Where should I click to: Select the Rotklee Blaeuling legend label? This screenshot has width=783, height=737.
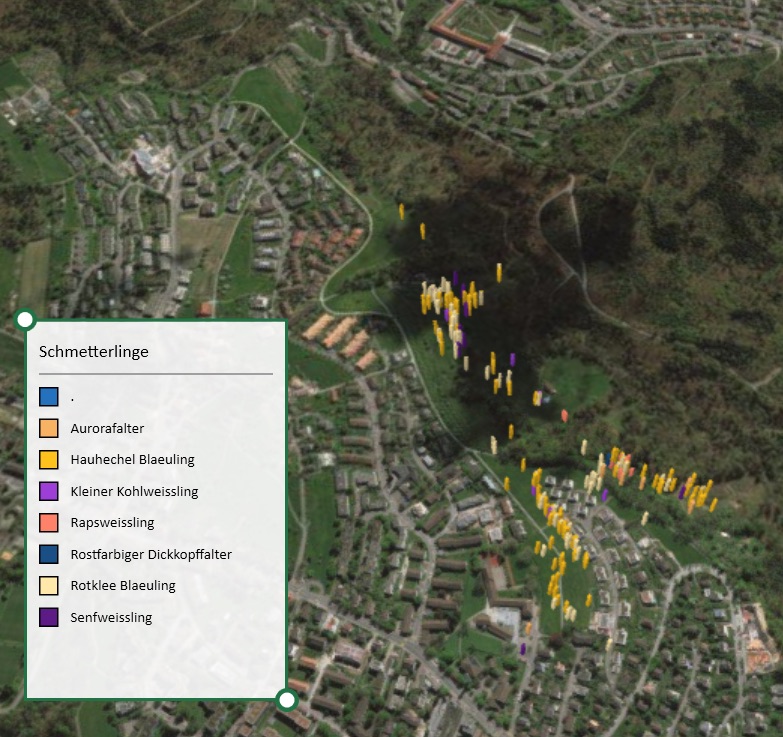point(123,586)
